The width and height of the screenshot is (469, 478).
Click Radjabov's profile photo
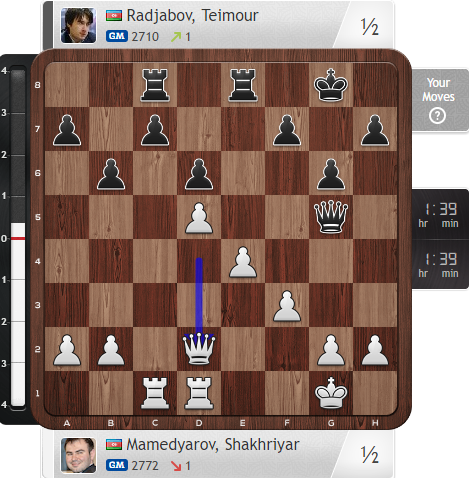(x=78, y=25)
